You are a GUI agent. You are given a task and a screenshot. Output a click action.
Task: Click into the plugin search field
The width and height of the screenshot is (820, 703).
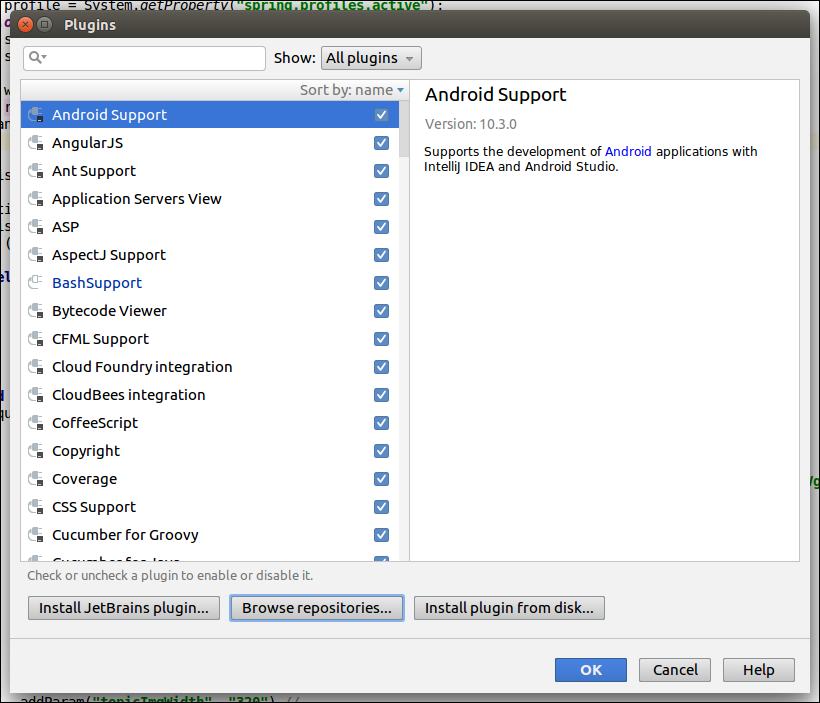point(144,58)
